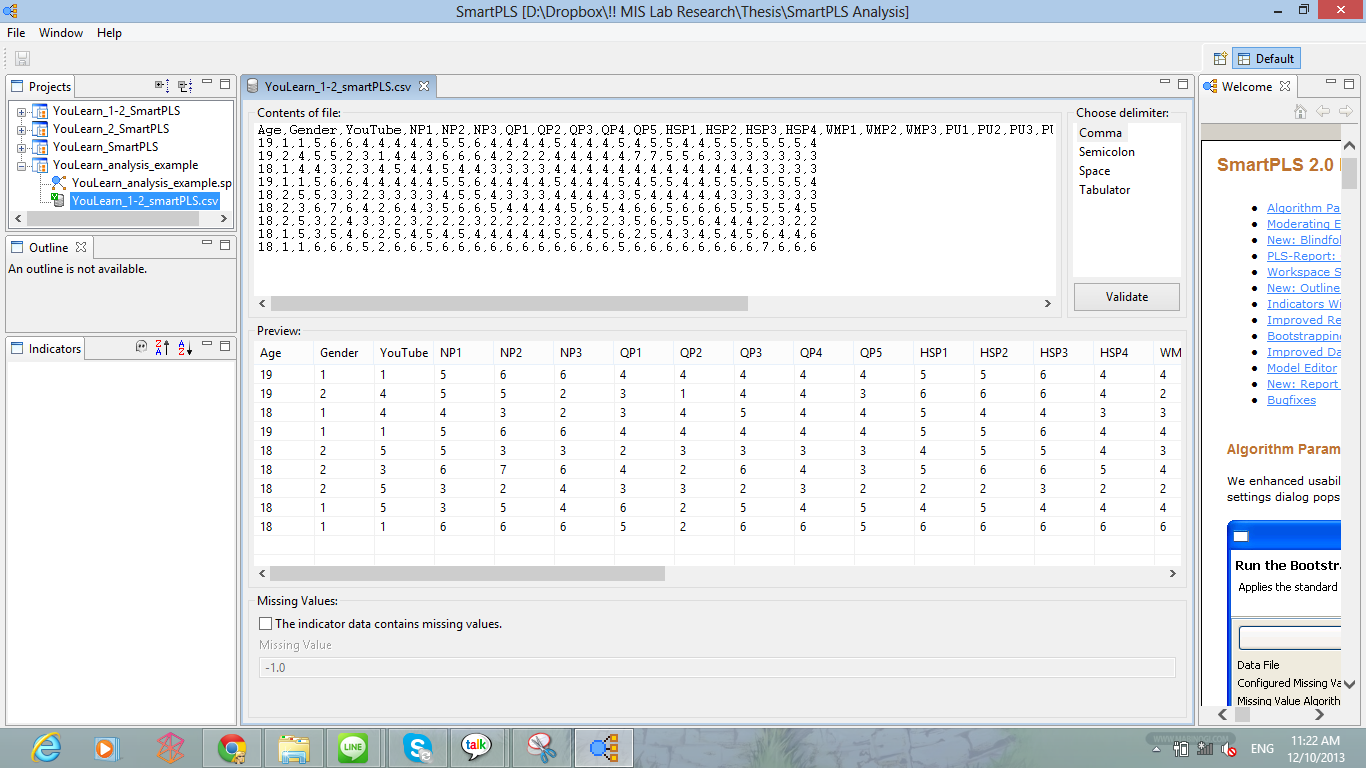The width and height of the screenshot is (1366, 768).
Task: Close the YouLearn_1-2_smartPLS.csv editor tab
Action: coord(424,86)
